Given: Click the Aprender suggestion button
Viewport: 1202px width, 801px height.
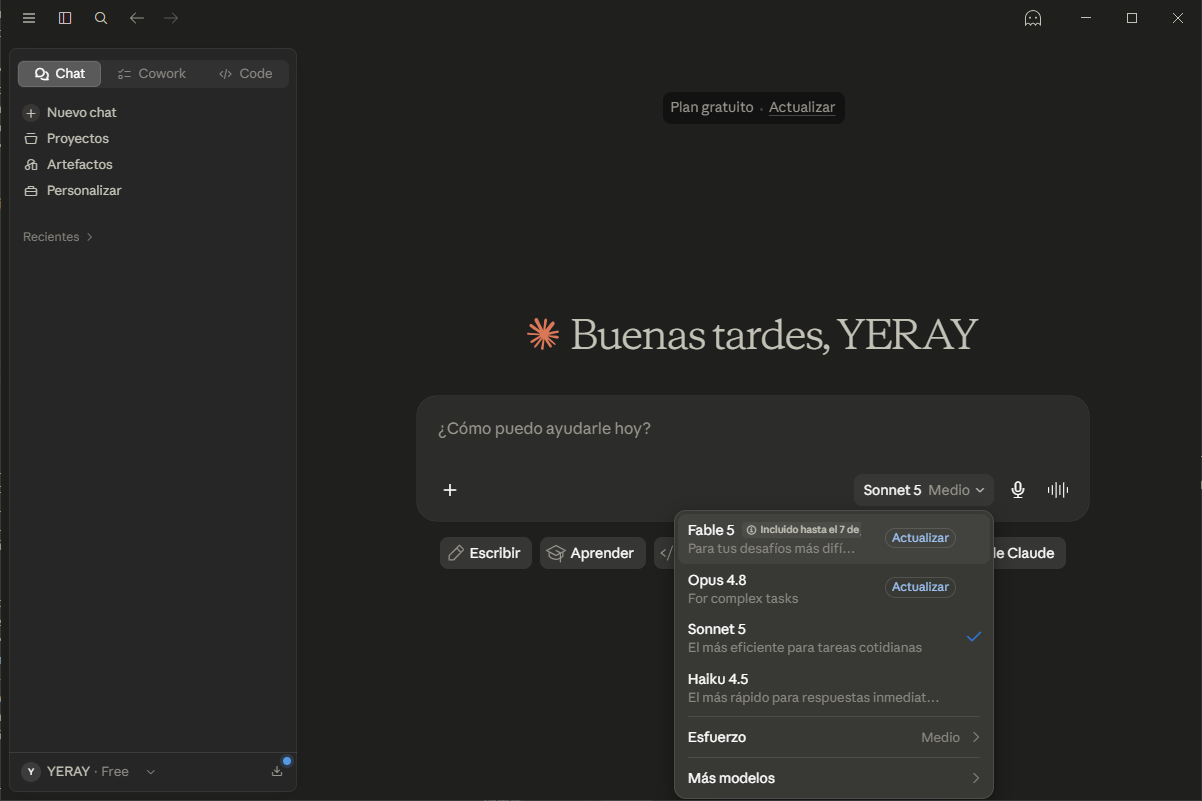Looking at the screenshot, I should point(593,553).
